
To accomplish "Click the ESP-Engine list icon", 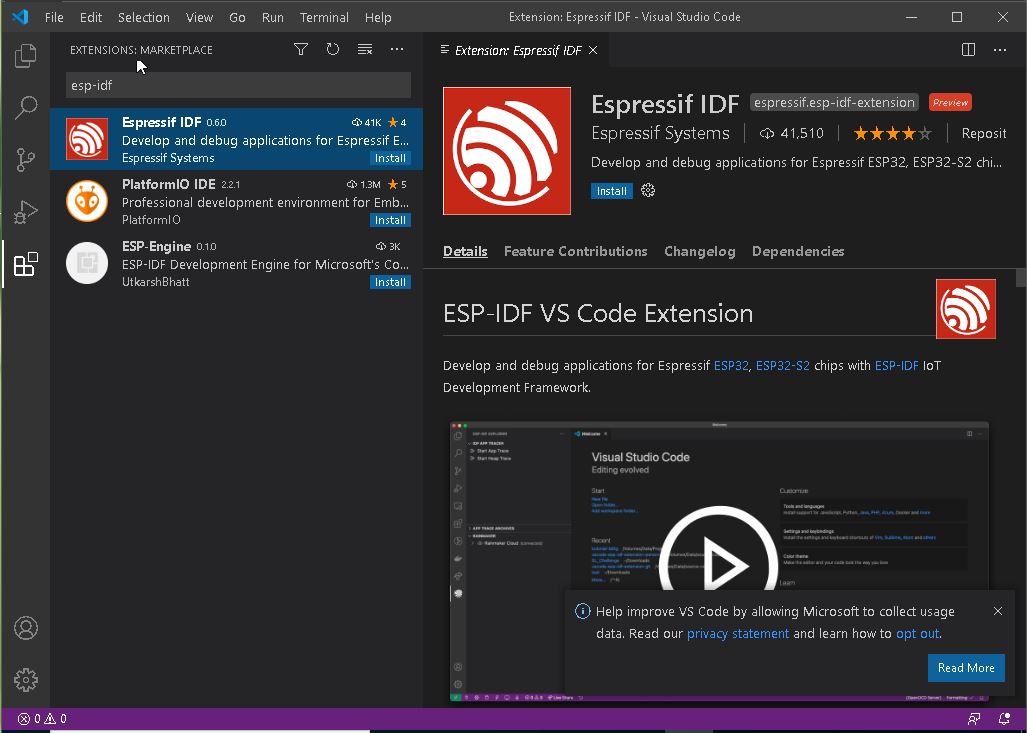I will (x=87, y=263).
